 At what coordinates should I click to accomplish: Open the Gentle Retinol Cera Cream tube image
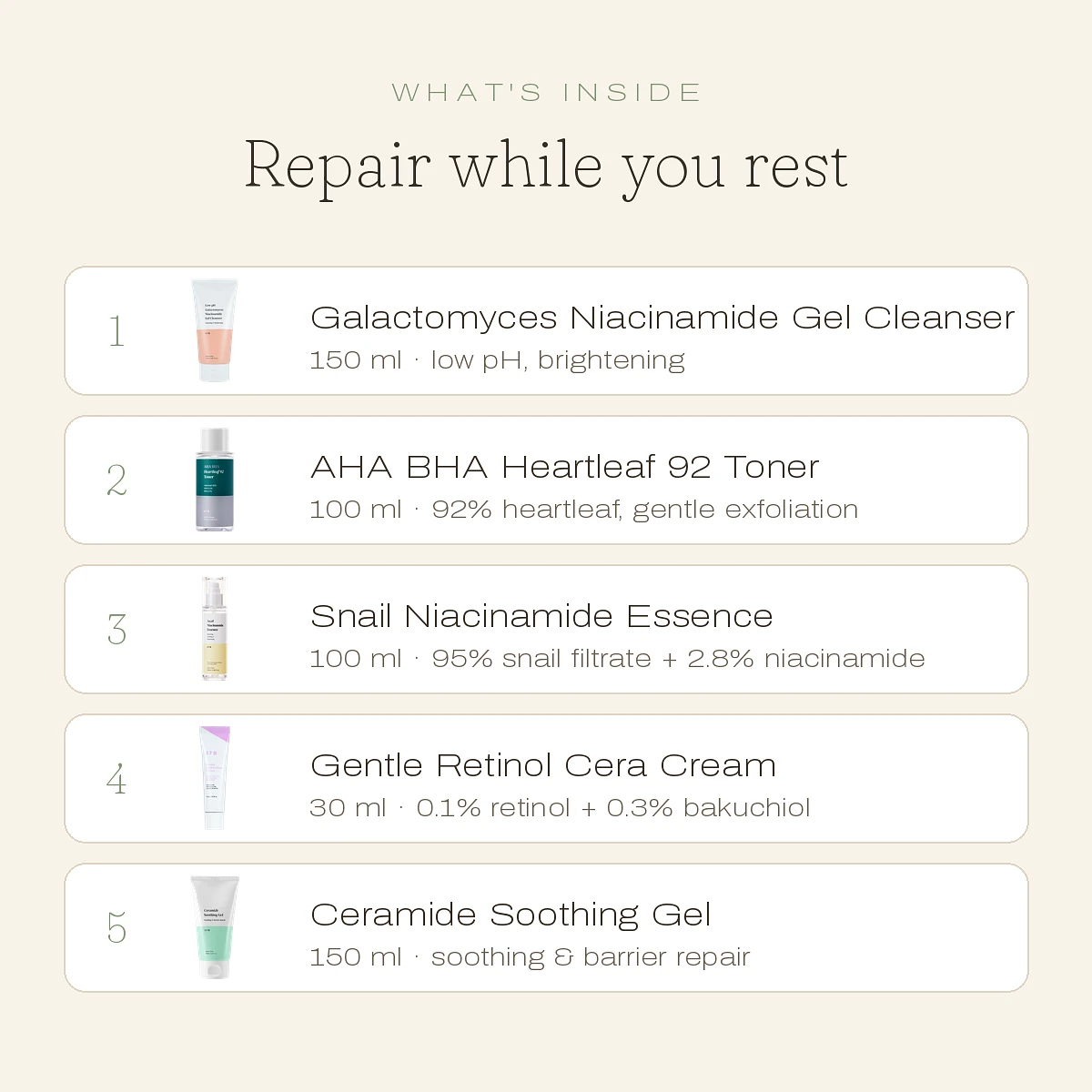tap(215, 778)
